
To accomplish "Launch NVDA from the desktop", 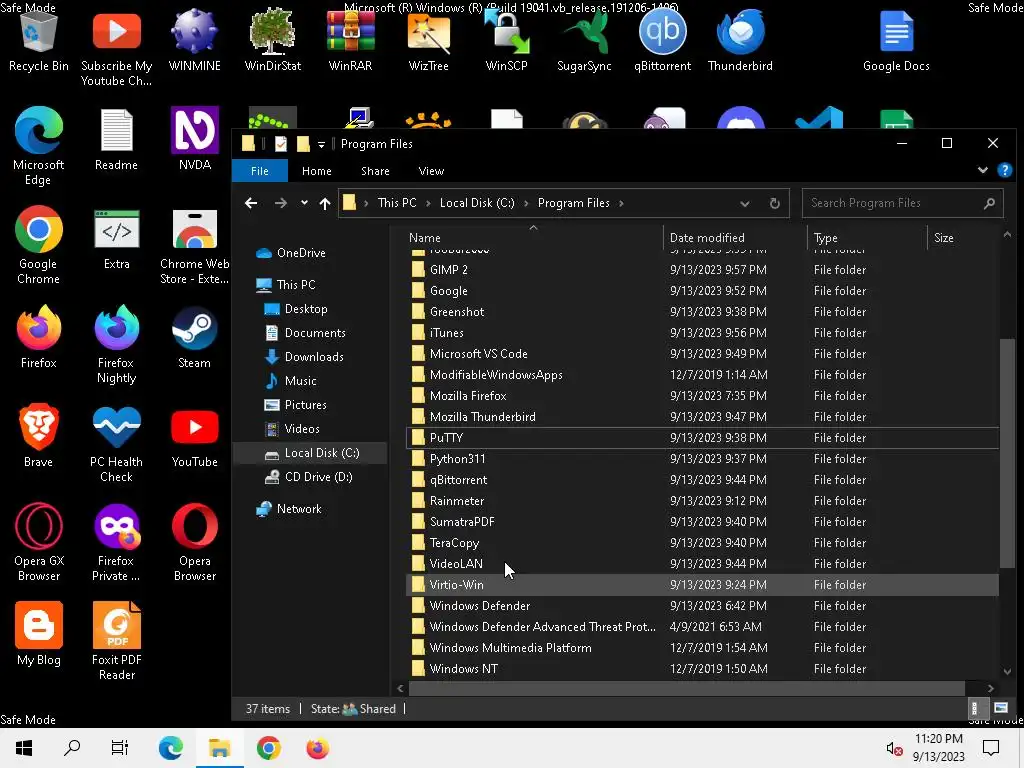I will click(195, 140).
